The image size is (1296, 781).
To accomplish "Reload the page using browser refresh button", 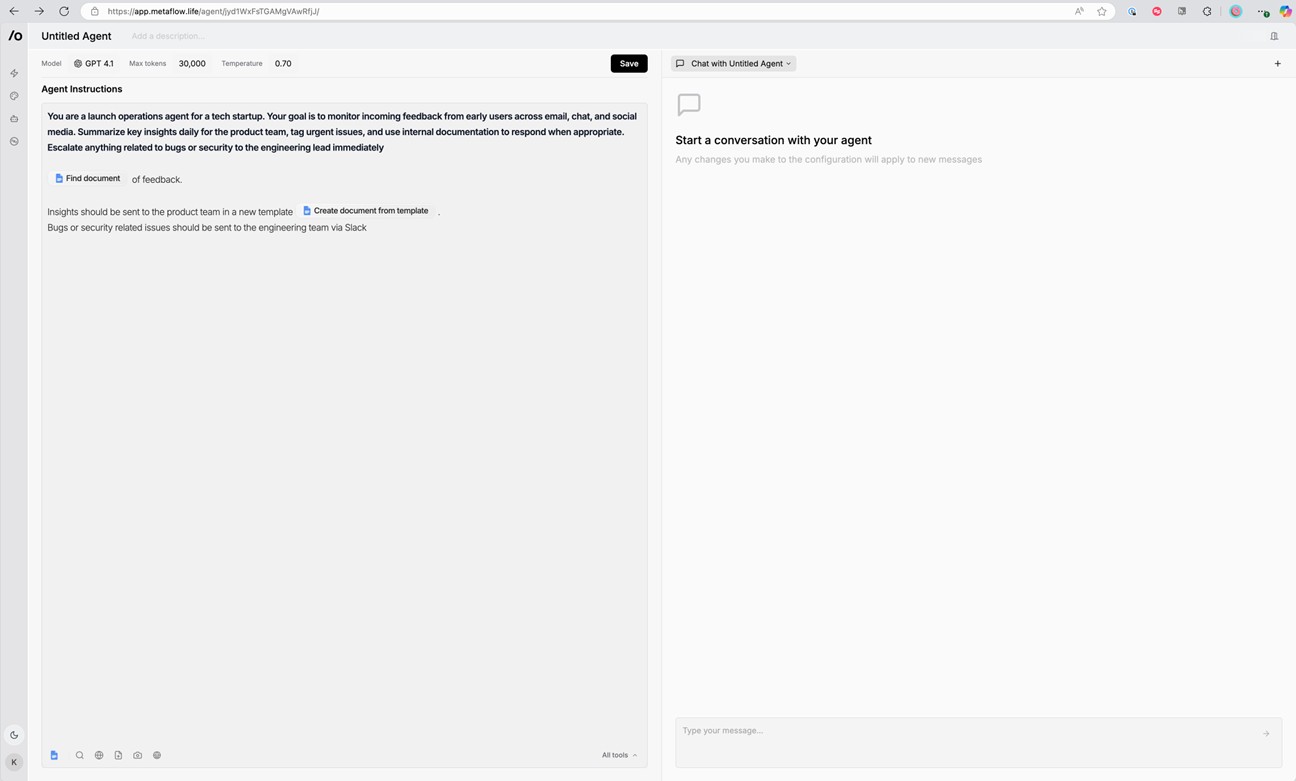I will [63, 11].
